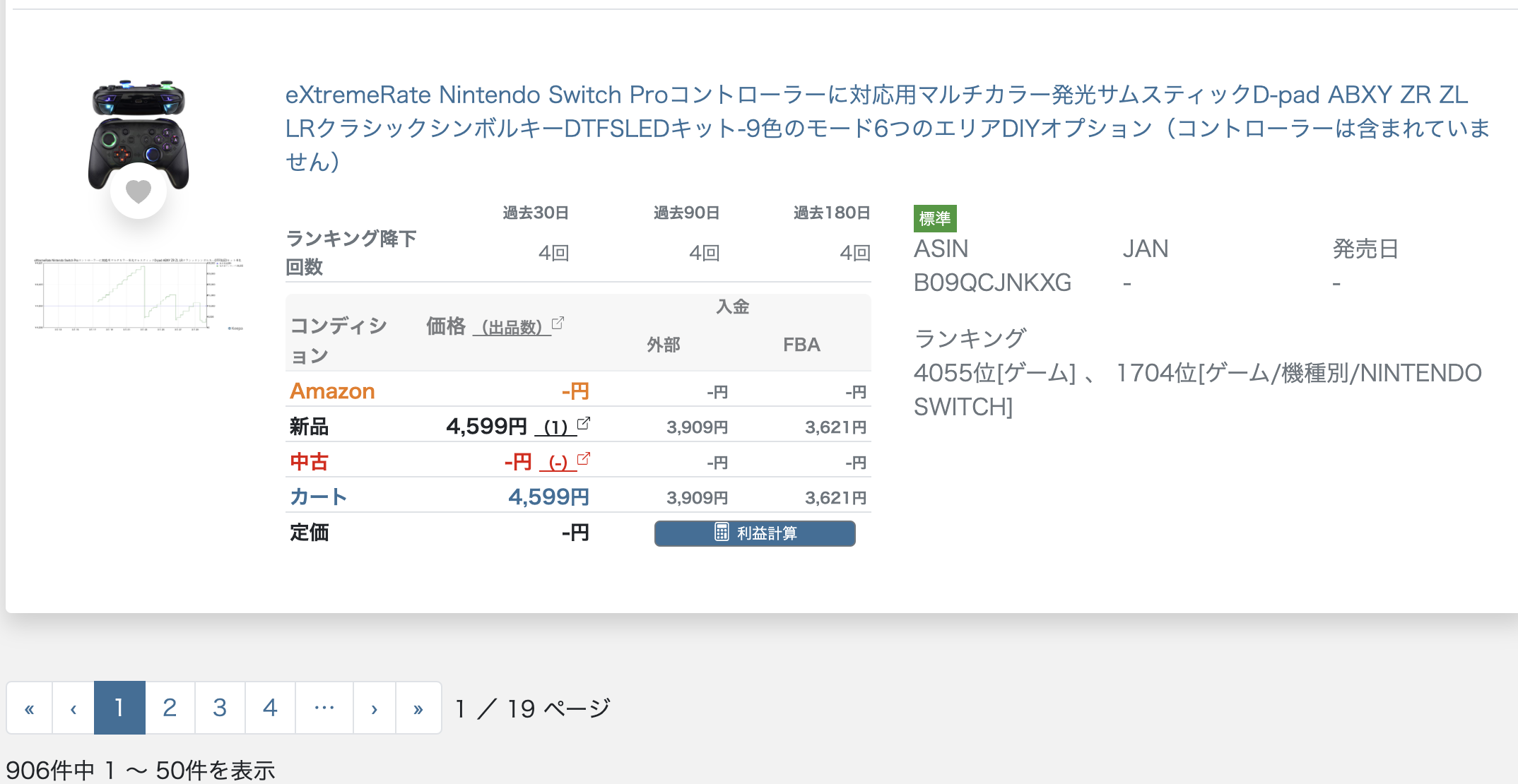Screen dimensions: 1518x784
Task: Click the ランキング降下回数 row label
Action: [351, 253]
